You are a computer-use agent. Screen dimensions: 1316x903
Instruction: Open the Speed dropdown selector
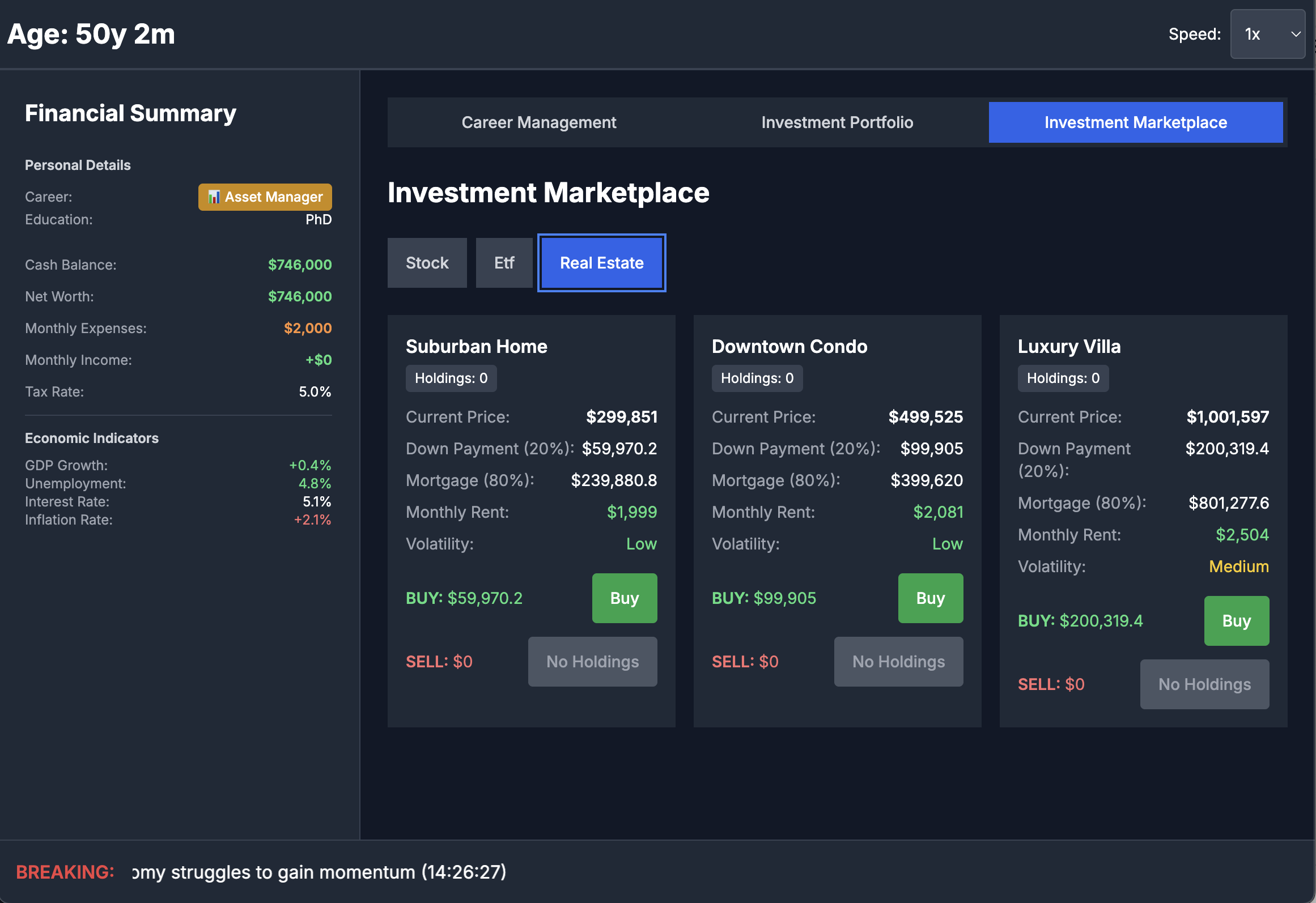coord(1267,34)
